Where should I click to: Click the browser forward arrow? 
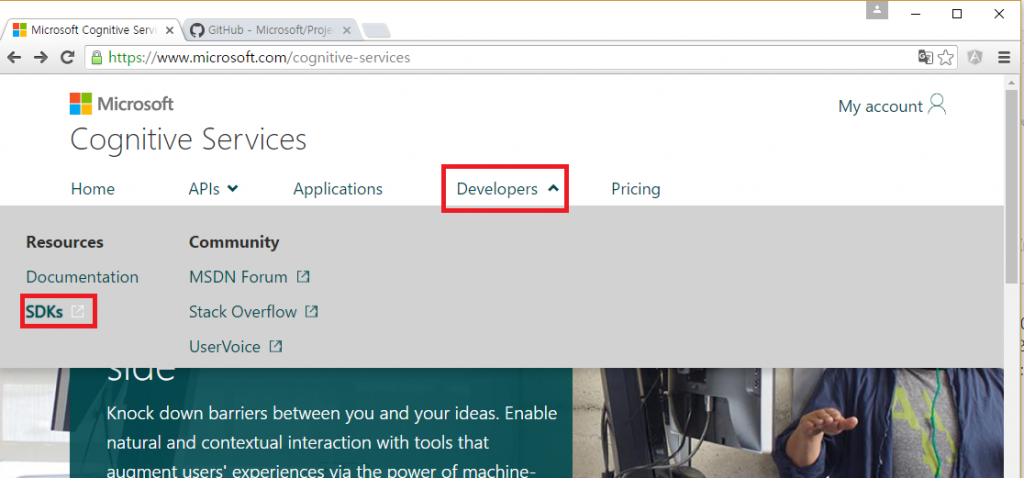click(41, 58)
